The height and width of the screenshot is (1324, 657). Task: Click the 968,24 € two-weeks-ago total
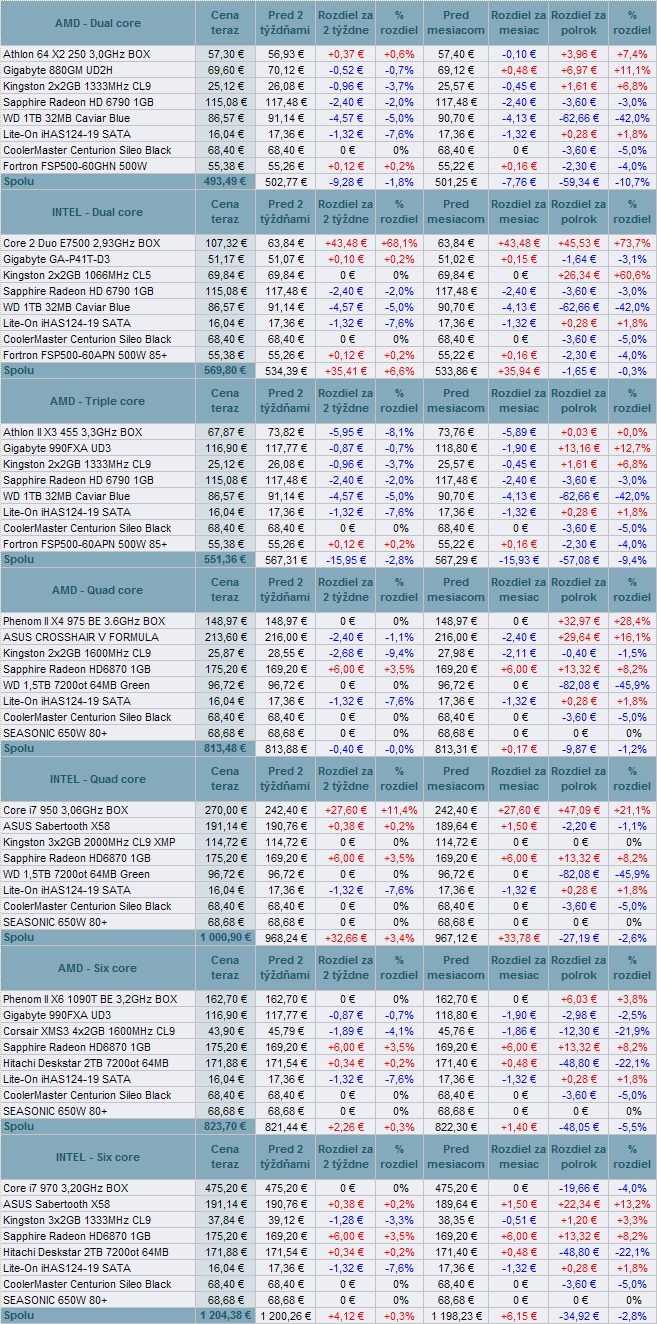(285, 937)
